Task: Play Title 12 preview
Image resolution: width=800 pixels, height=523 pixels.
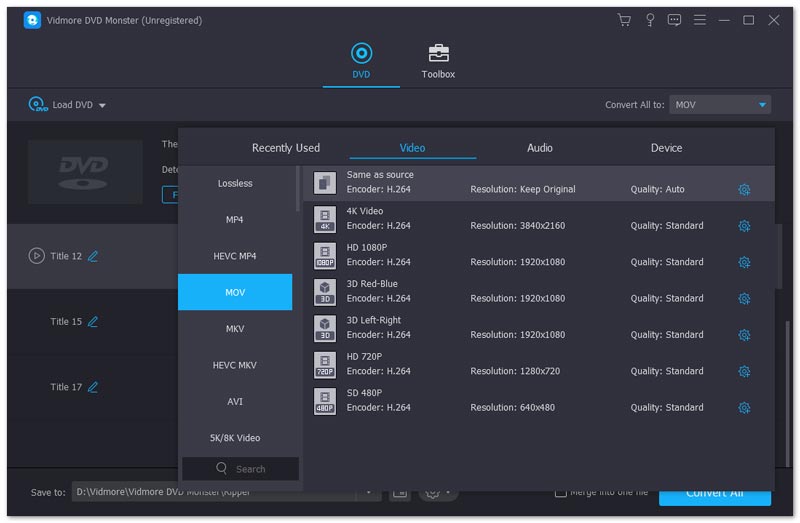Action: pyautogui.click(x=37, y=256)
